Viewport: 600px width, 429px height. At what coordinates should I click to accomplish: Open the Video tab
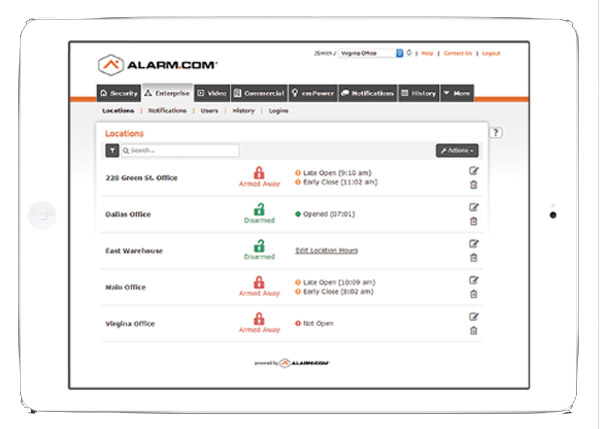(212, 93)
